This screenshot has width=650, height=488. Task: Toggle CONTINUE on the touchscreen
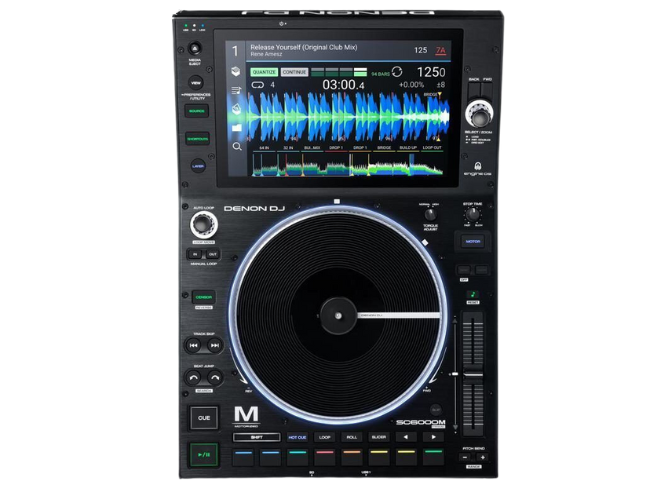(294, 72)
